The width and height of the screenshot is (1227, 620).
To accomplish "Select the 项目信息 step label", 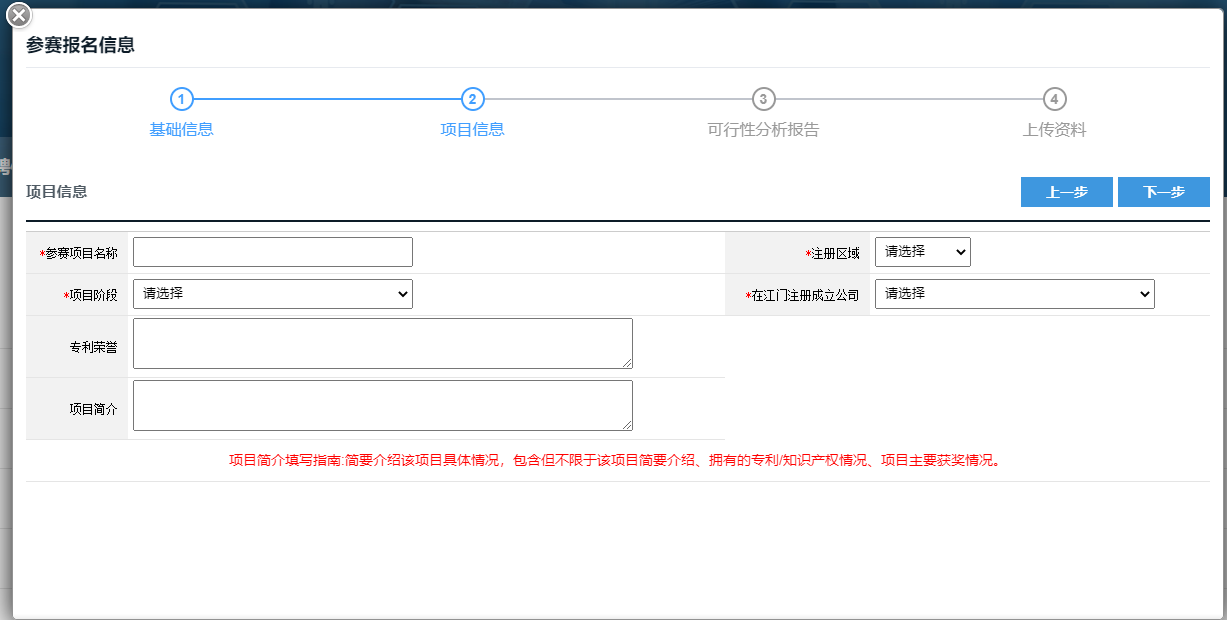I will [472, 129].
